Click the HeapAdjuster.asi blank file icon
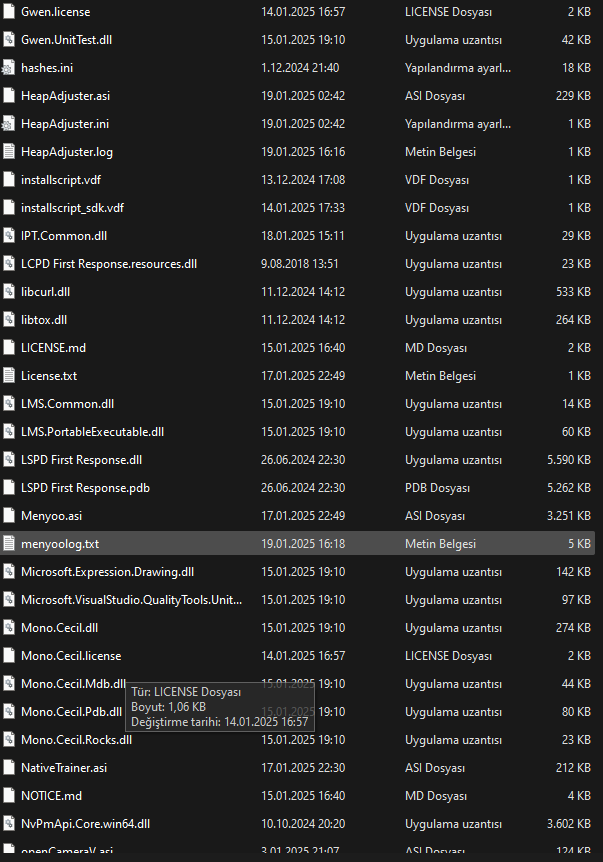 10,96
